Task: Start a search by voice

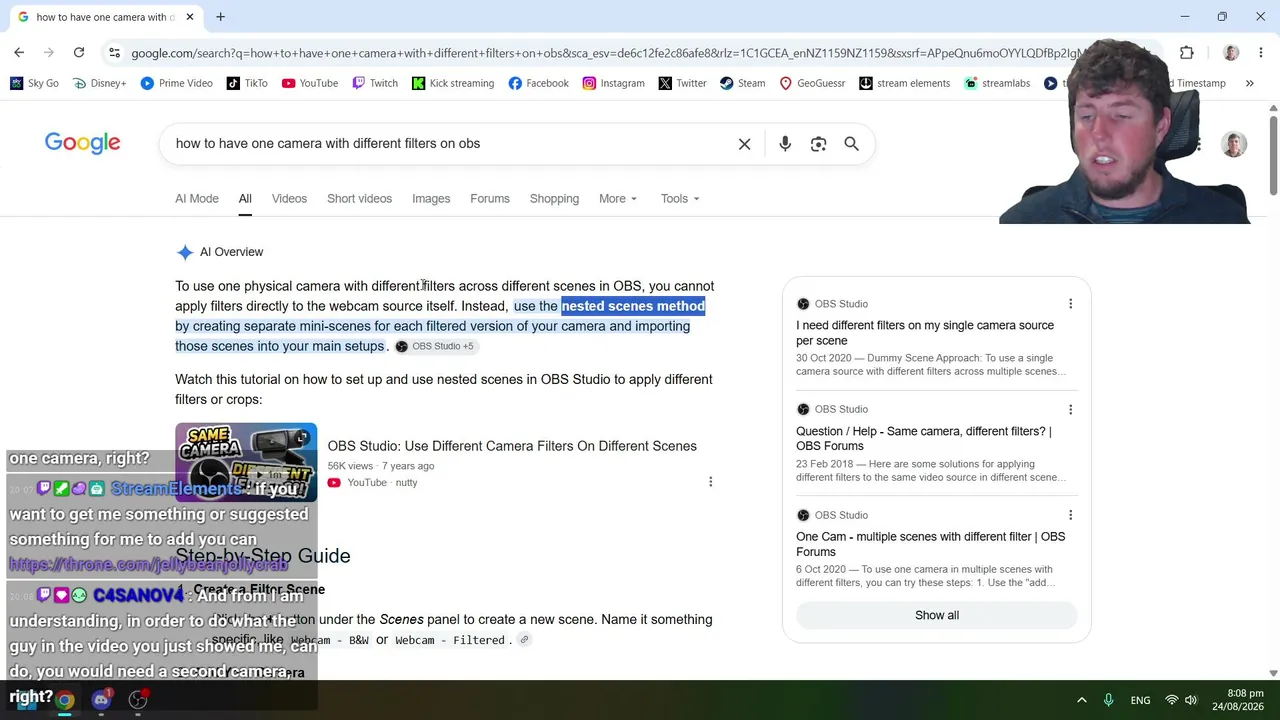Action: pos(785,144)
